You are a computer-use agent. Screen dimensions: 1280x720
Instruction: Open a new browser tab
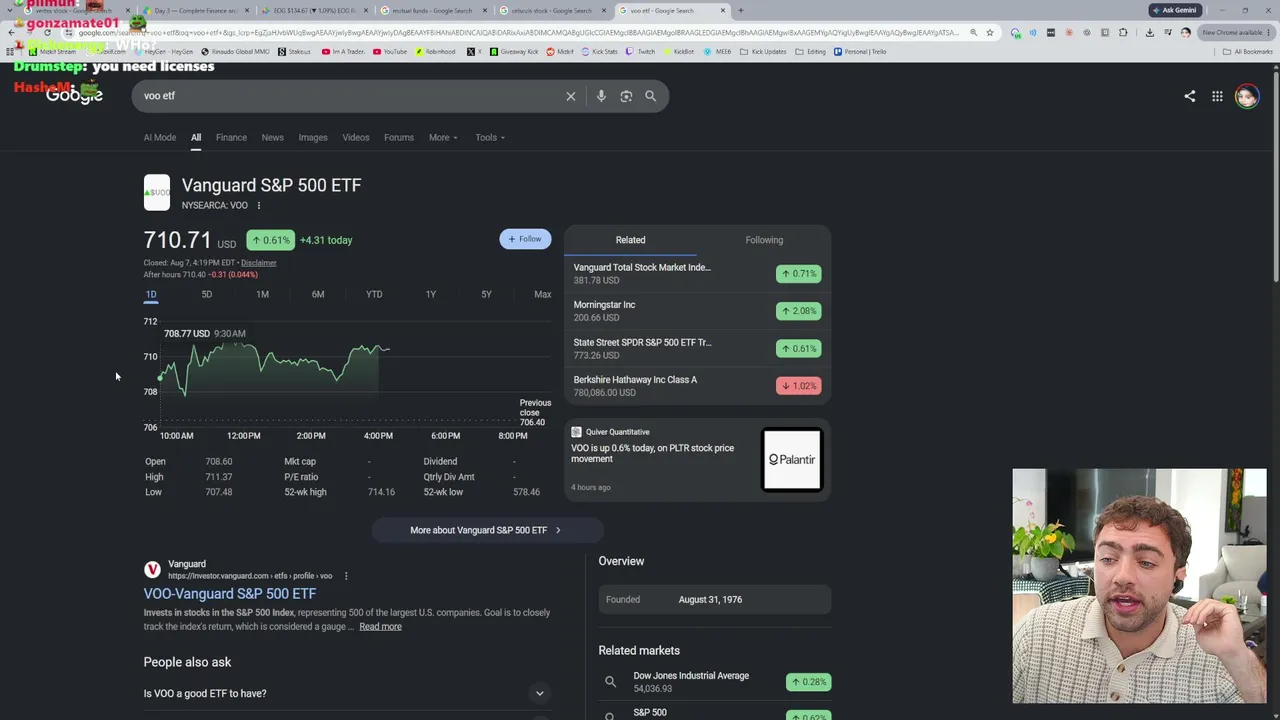tap(740, 11)
